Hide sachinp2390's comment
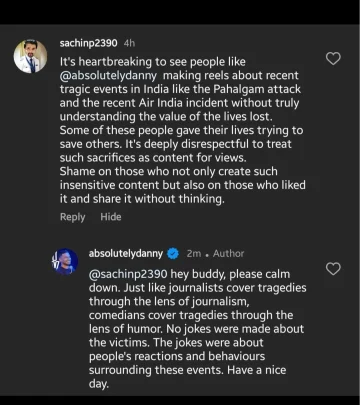The width and height of the screenshot is (360, 405). point(111,217)
